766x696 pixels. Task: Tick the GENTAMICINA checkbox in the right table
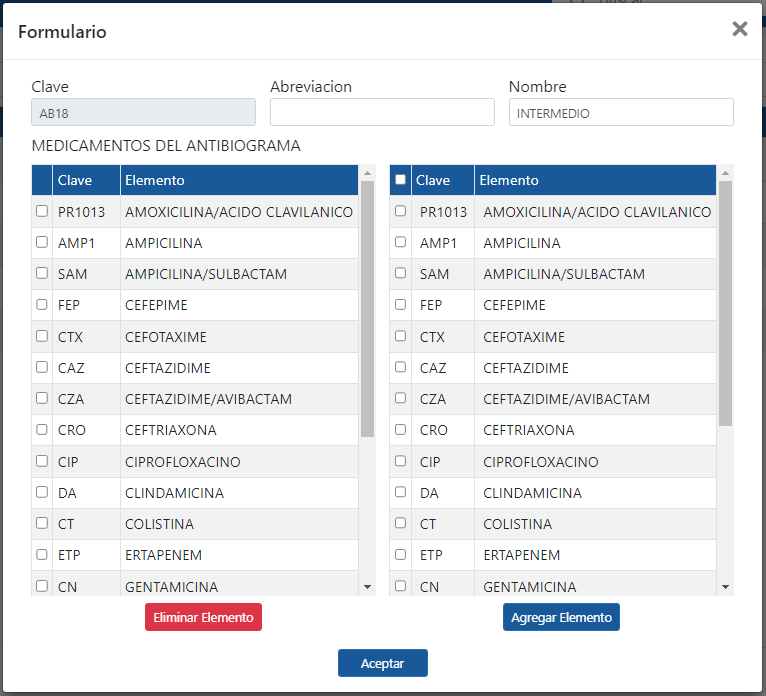tap(401, 586)
